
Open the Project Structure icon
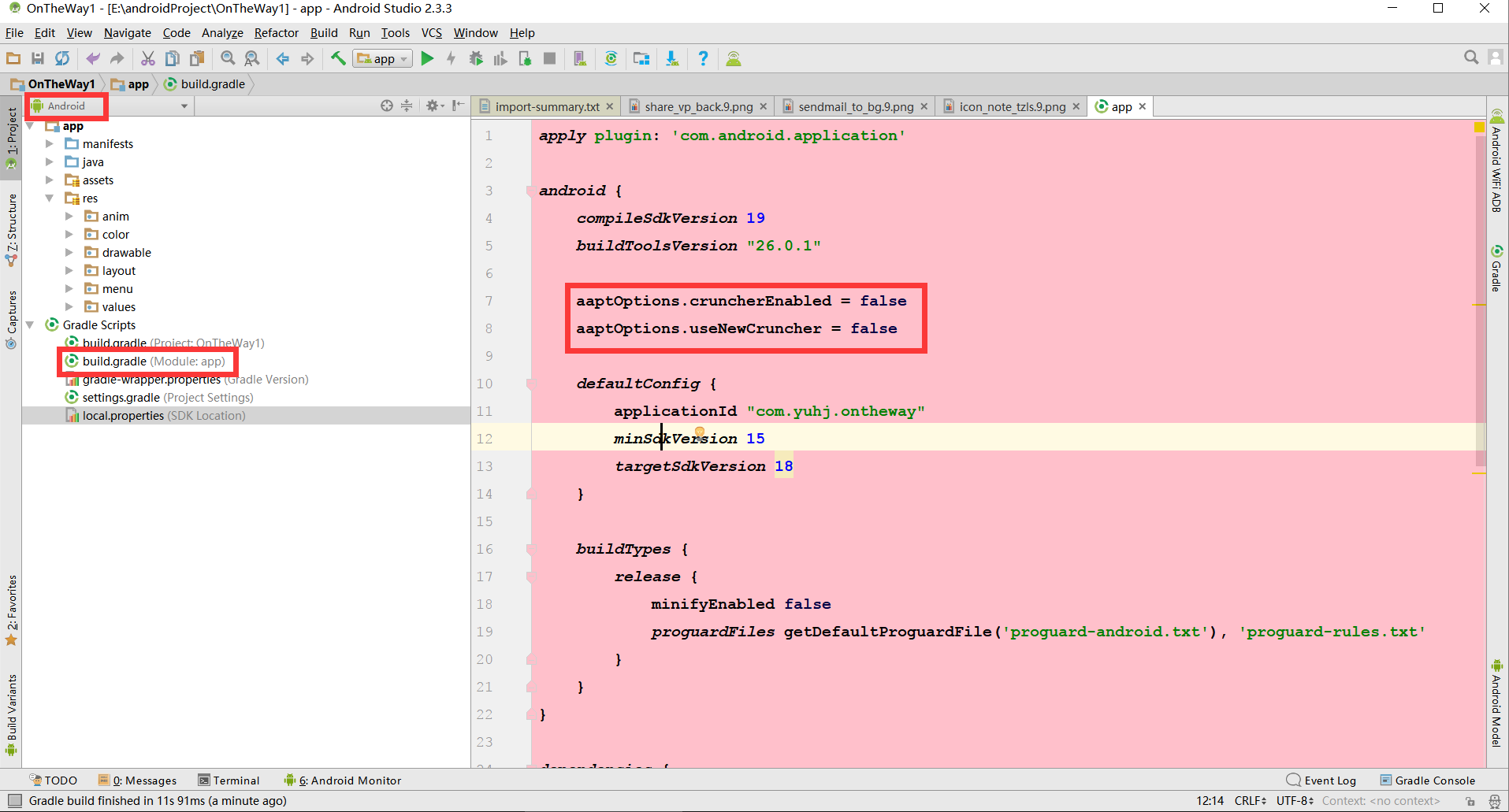[641, 58]
